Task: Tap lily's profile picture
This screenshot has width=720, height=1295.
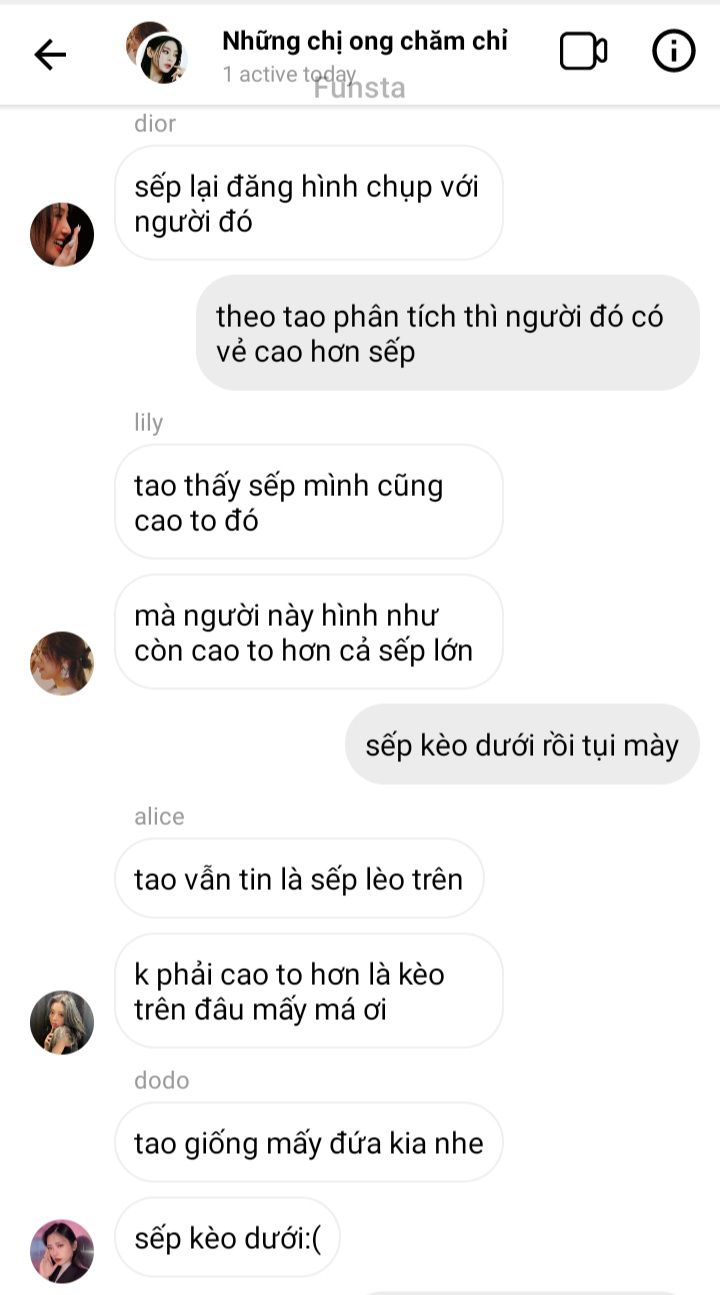Action: coord(62,663)
